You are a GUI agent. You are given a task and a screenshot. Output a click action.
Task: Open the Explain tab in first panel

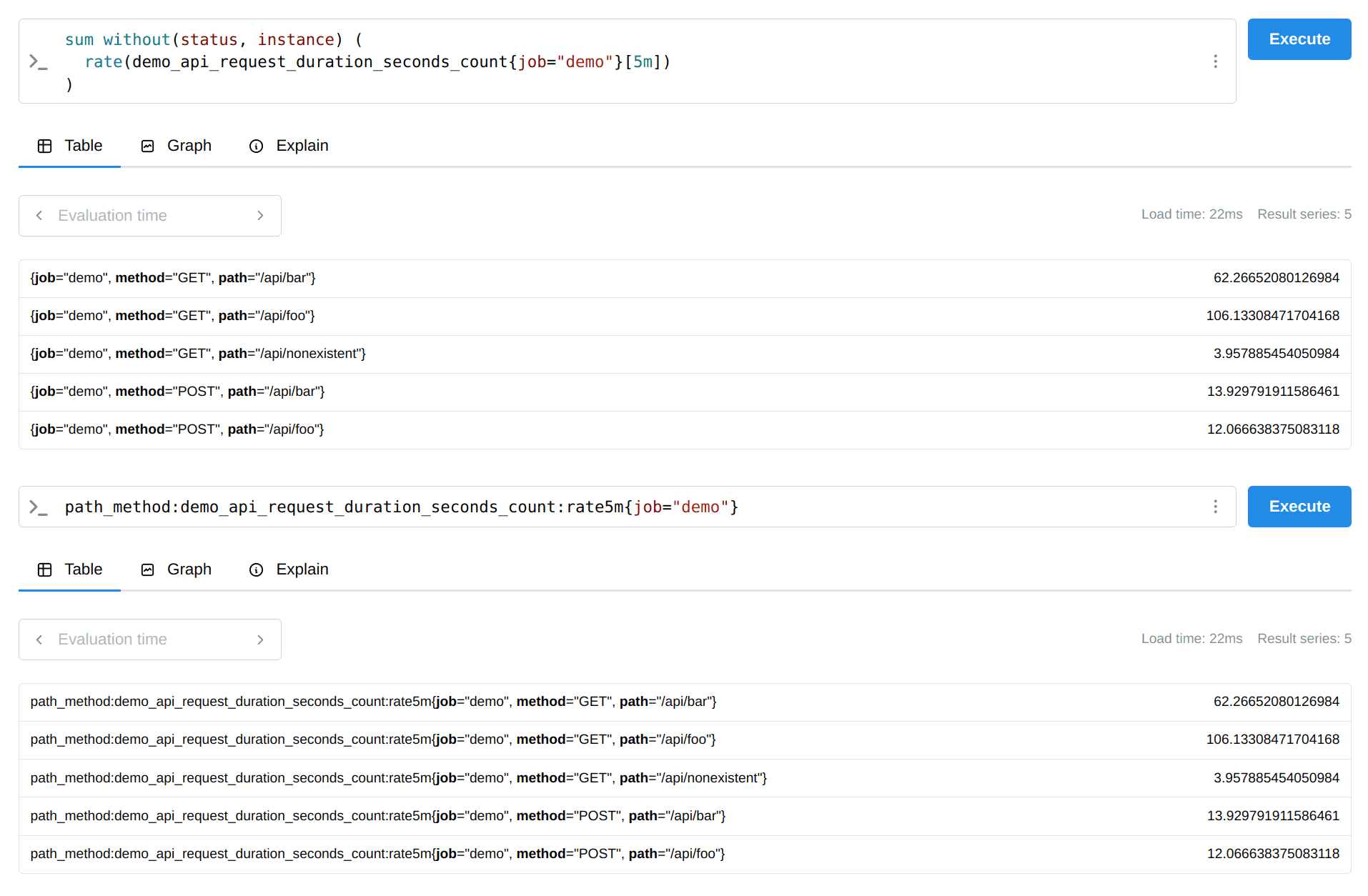tap(289, 146)
